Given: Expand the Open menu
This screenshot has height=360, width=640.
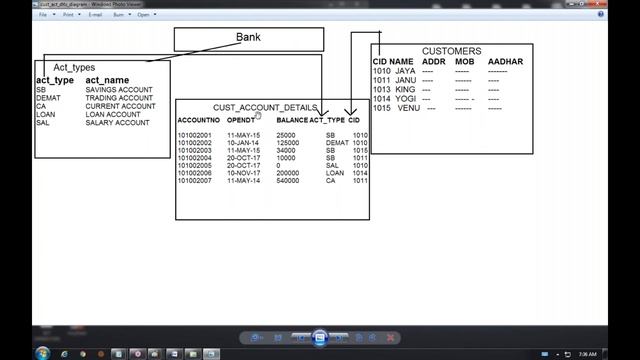Looking at the screenshot, I should point(147,15).
